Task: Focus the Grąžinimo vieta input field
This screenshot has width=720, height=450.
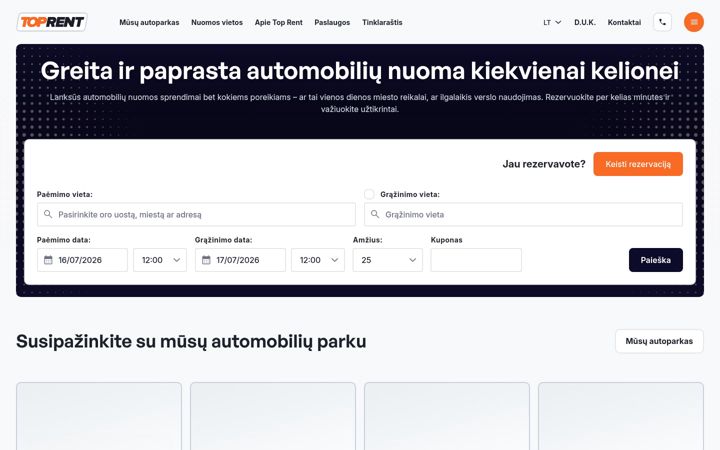Action: click(x=523, y=214)
